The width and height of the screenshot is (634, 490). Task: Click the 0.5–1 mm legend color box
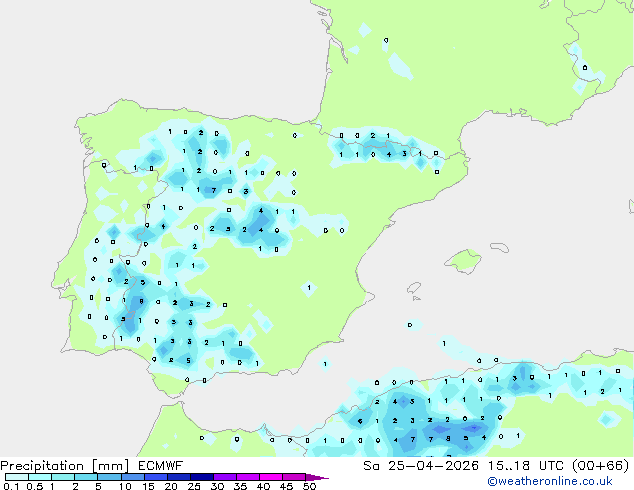click(40, 477)
